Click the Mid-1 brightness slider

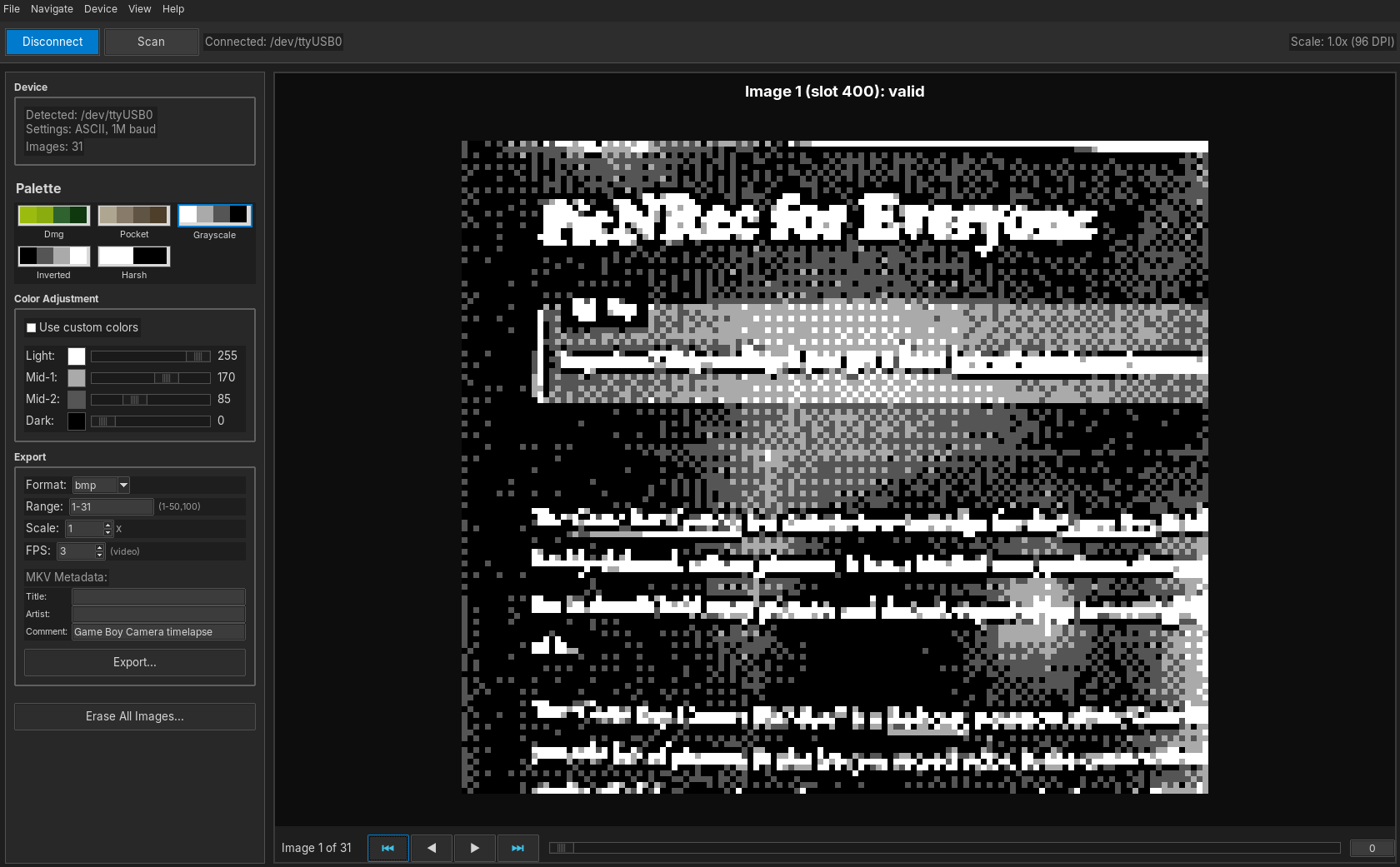click(x=150, y=378)
